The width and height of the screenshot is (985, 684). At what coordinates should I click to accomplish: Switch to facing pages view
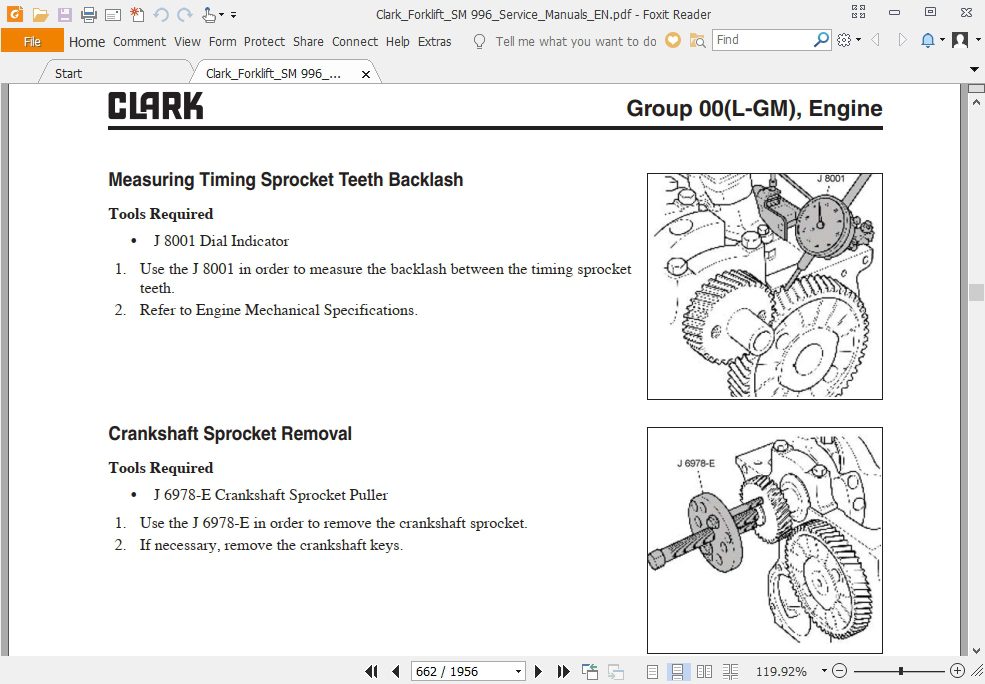[x=704, y=672]
